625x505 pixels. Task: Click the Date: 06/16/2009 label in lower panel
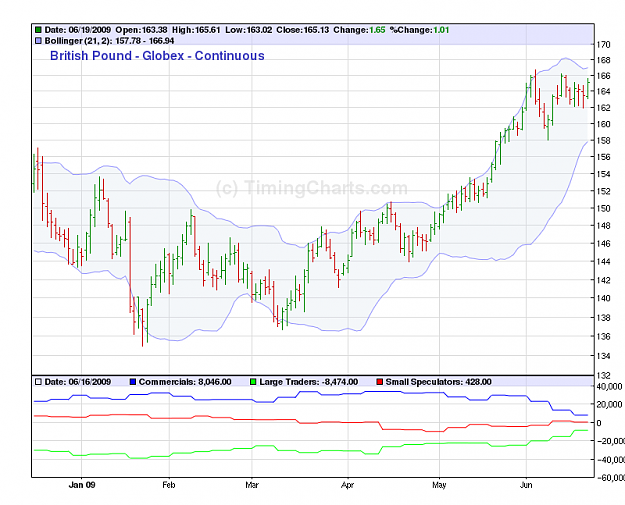point(78,382)
